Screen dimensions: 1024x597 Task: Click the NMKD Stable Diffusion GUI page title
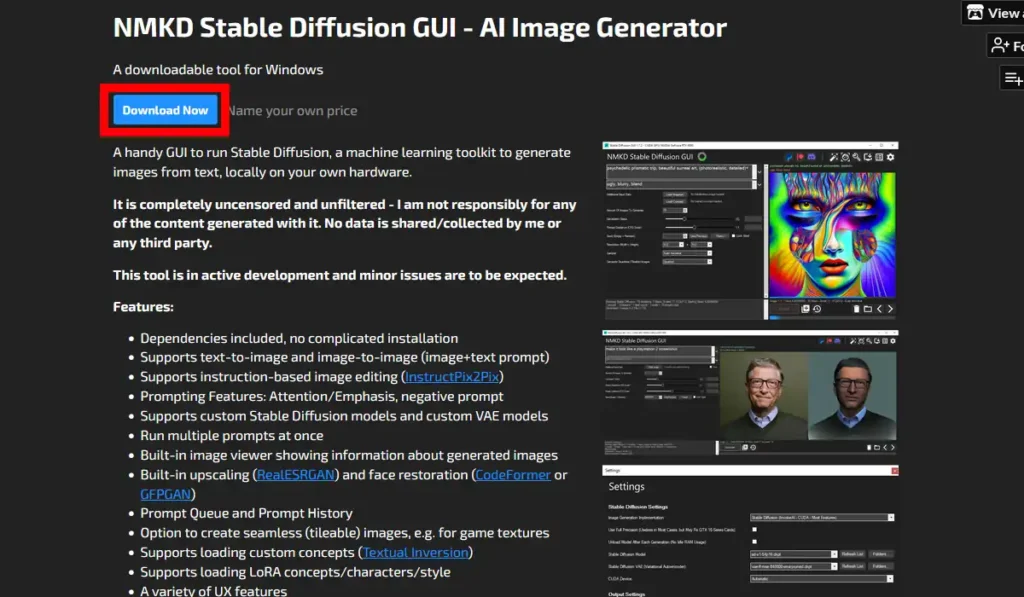pos(419,28)
